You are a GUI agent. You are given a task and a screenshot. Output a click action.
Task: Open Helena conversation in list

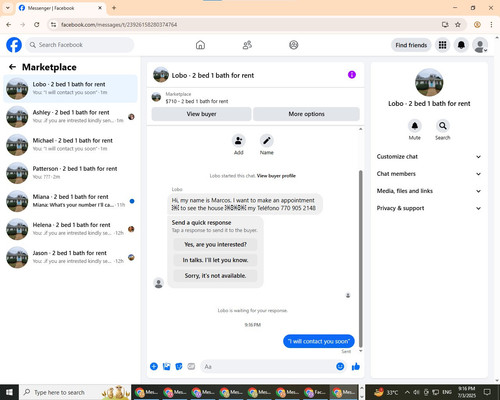[70, 229]
